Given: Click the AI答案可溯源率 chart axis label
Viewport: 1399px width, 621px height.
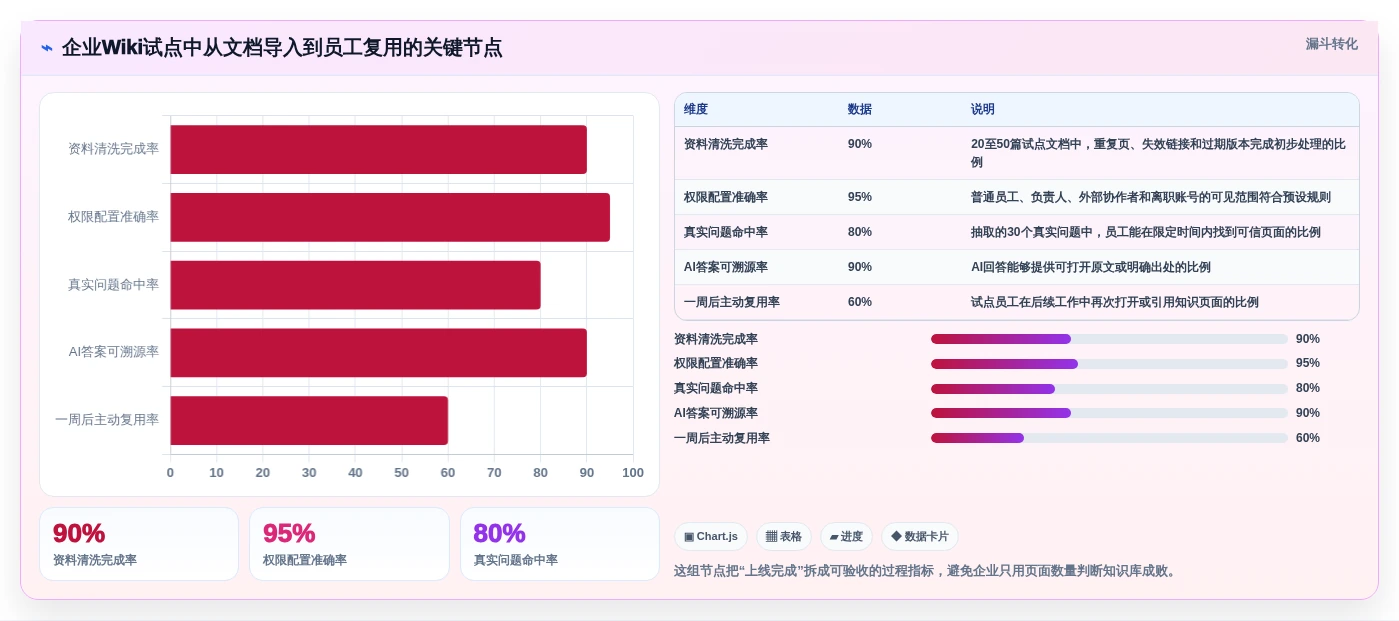Looking at the screenshot, I should (x=114, y=352).
